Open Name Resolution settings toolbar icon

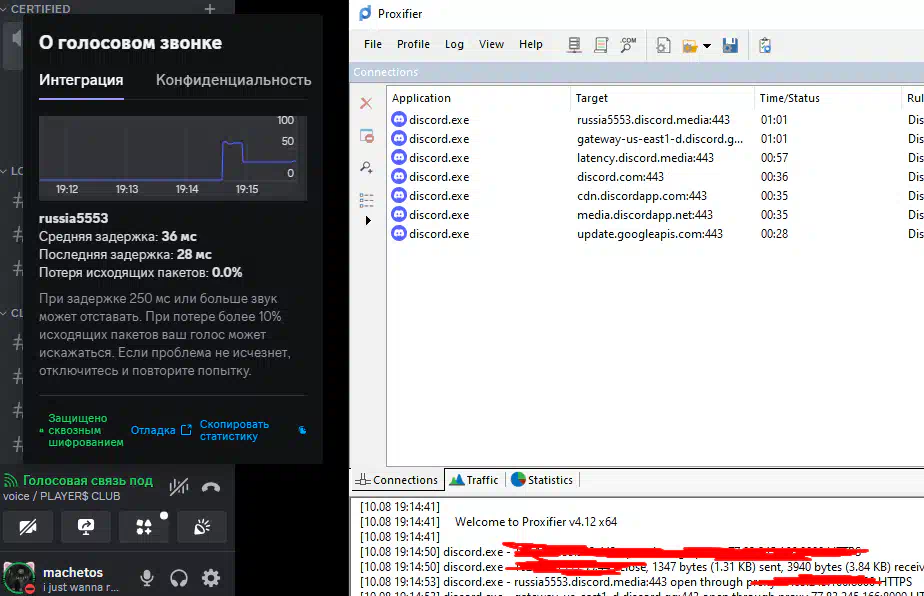pyautogui.click(x=628, y=45)
